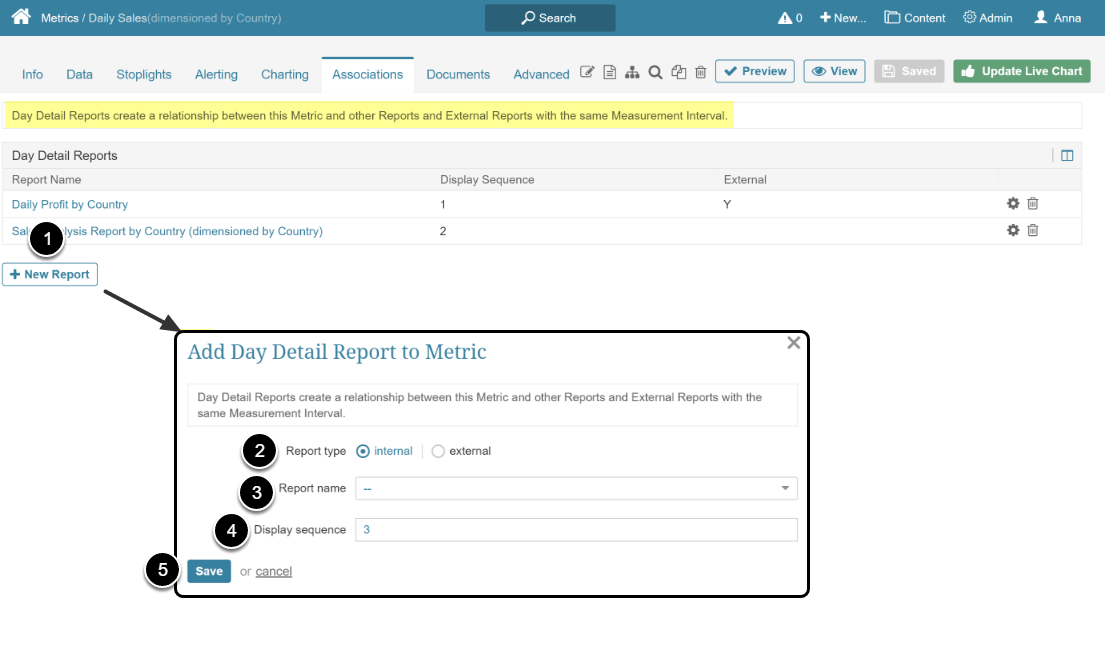Open settings gear for Daily Profit by Country
Viewport: 1105px width, 652px height.
click(1013, 203)
